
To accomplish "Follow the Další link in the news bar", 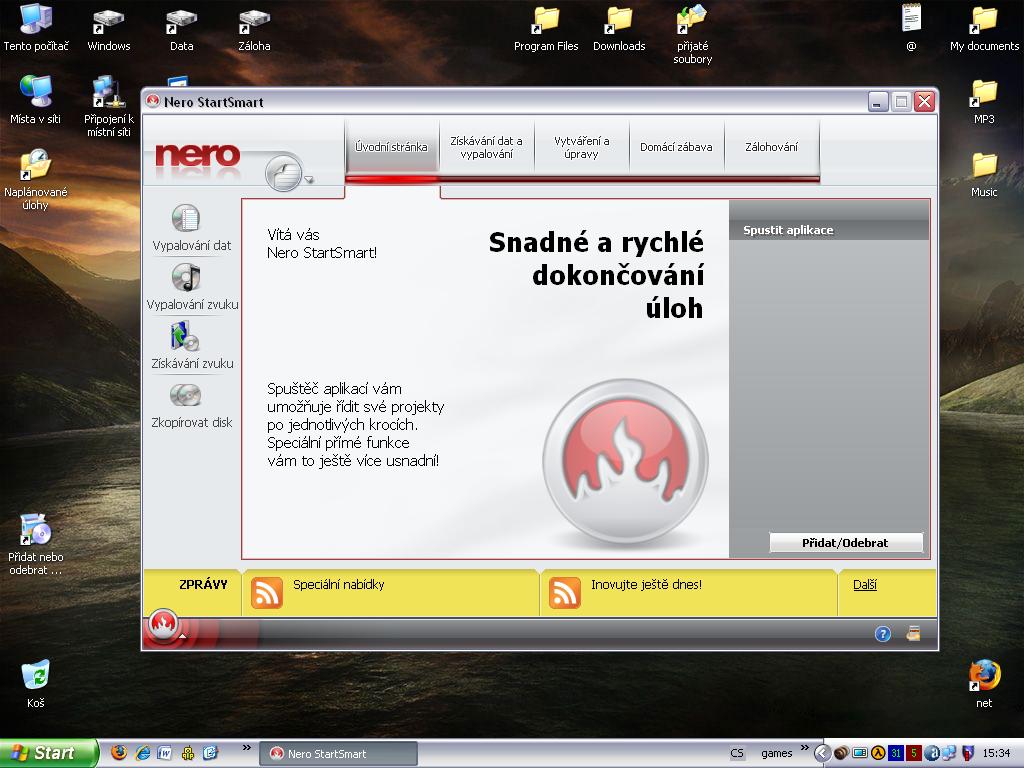I will click(865, 584).
